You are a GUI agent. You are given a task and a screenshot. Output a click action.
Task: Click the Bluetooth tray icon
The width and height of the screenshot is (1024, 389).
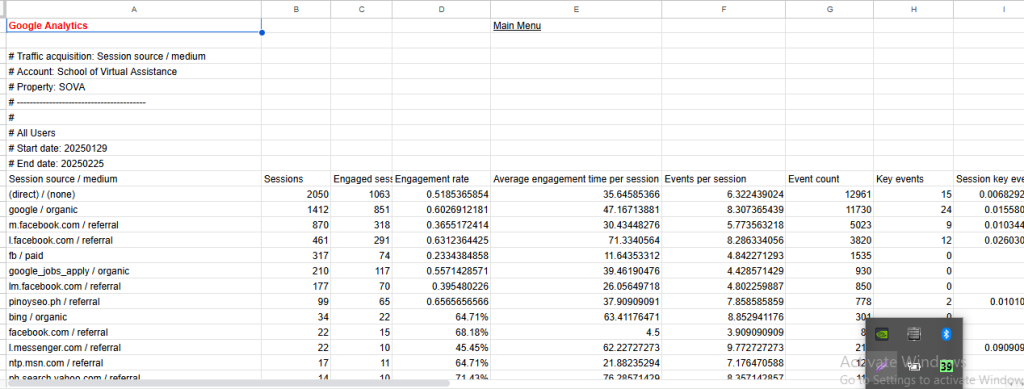pyautogui.click(x=945, y=334)
